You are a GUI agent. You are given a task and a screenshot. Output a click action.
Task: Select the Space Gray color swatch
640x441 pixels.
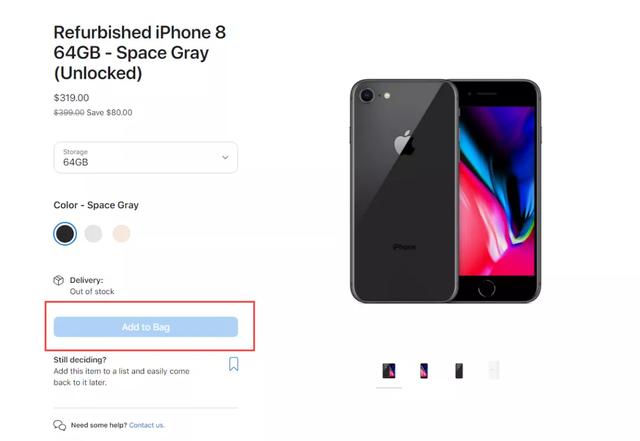point(65,234)
